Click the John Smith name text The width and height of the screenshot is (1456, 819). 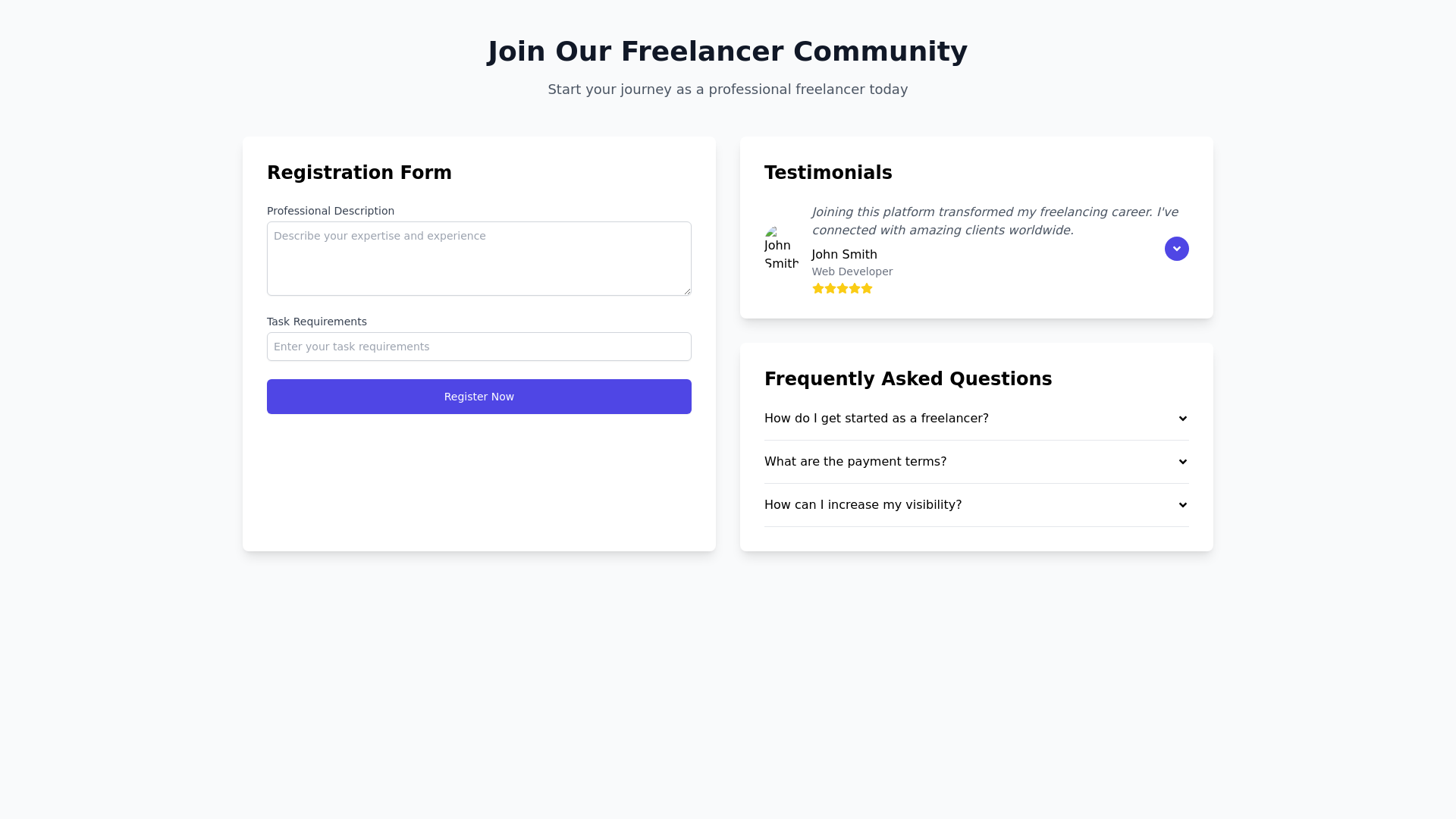click(x=844, y=255)
